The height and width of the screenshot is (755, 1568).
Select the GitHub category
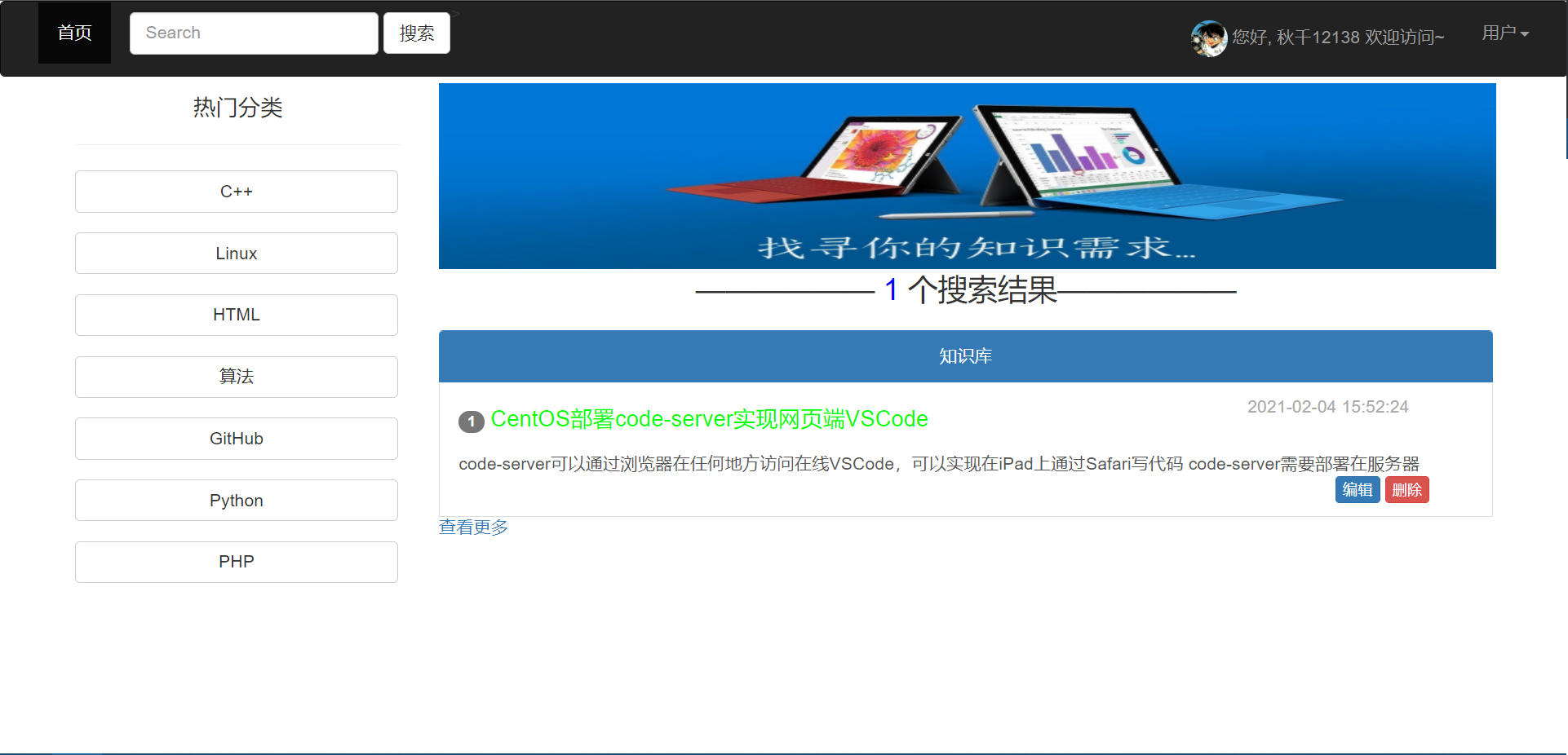(236, 438)
